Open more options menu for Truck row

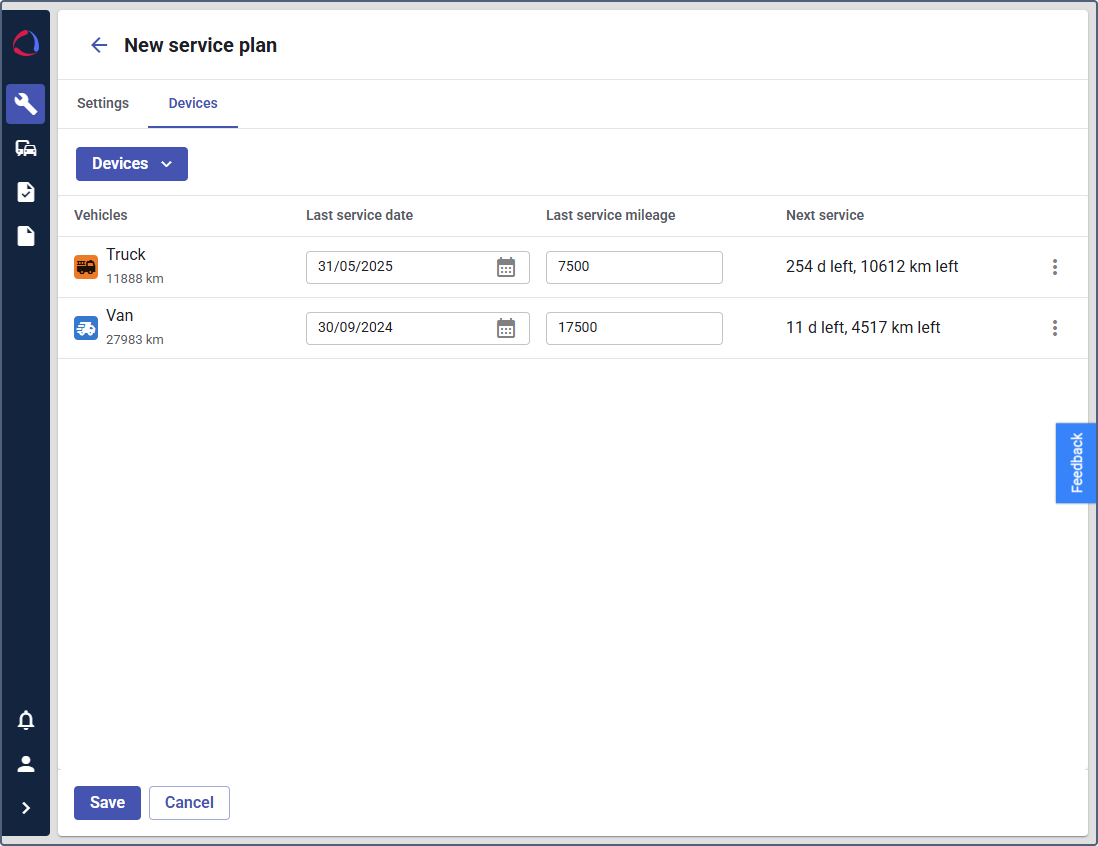click(x=1054, y=267)
